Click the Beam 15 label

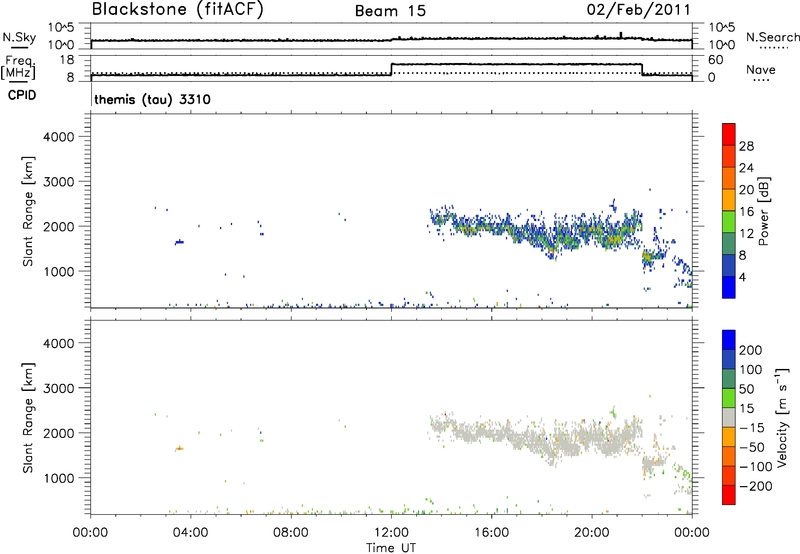(x=390, y=11)
